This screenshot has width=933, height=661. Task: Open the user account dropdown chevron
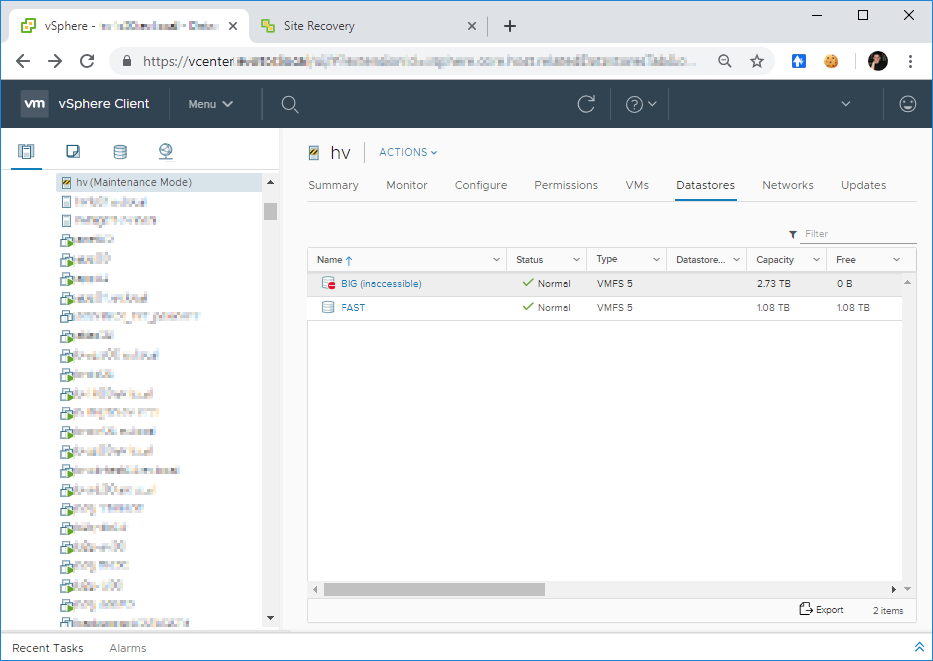pyautogui.click(x=846, y=104)
